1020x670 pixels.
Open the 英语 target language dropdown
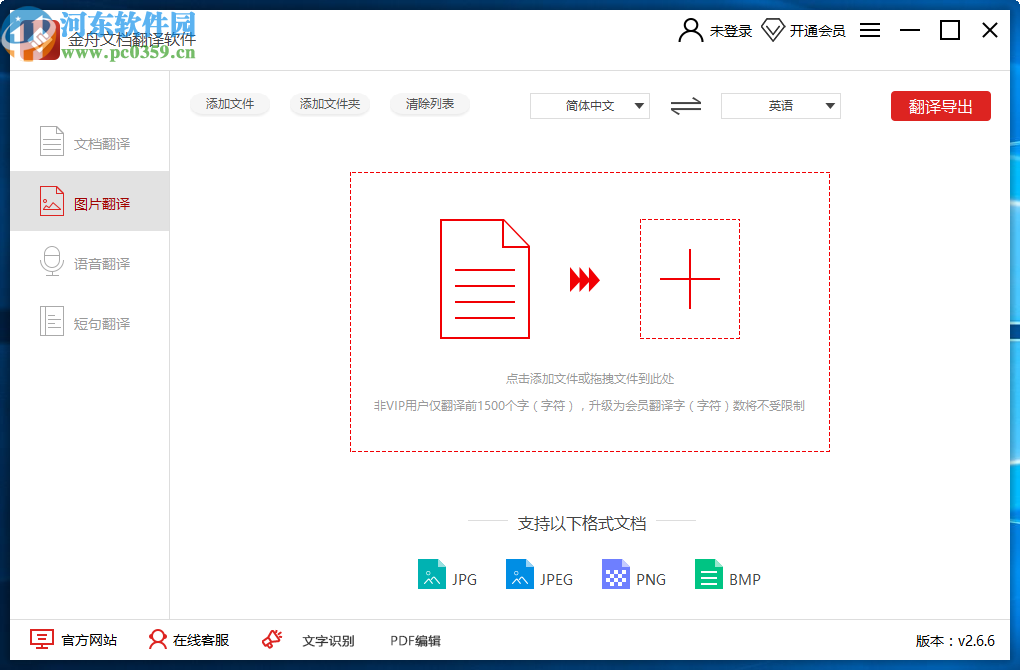pos(780,106)
